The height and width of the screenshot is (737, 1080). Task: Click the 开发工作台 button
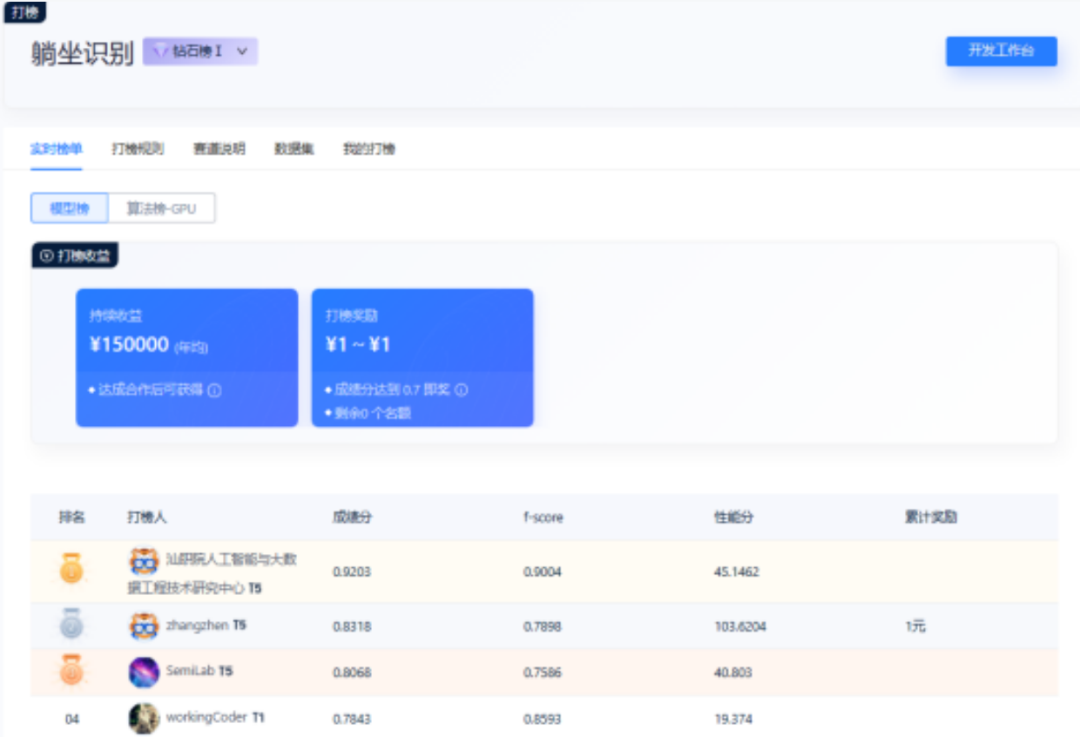tap(1001, 51)
